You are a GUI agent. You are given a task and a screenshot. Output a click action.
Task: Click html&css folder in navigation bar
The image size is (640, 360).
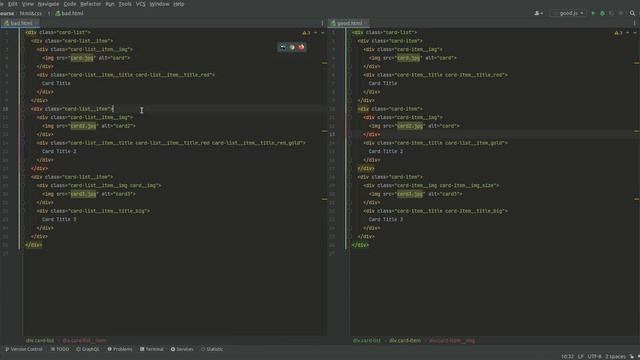(31, 13)
